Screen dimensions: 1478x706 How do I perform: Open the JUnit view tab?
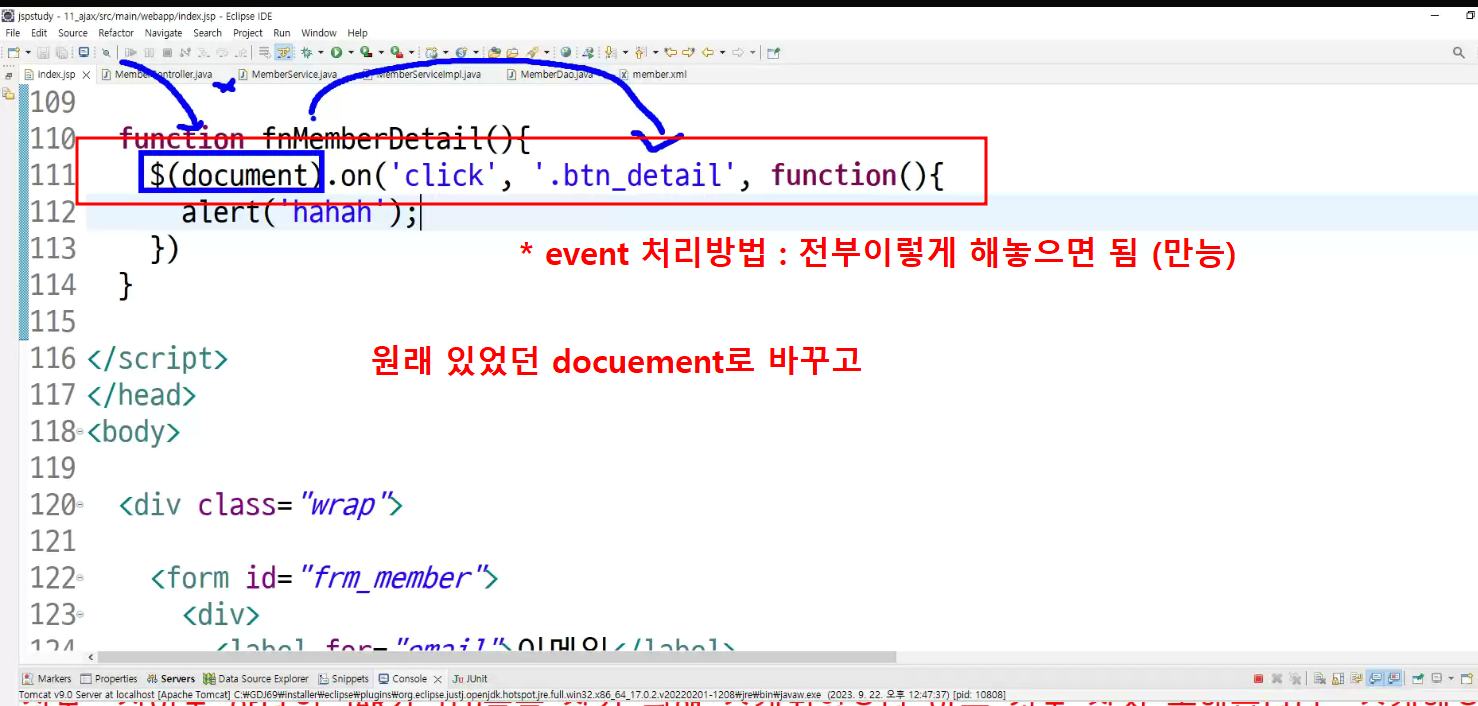pos(470,679)
